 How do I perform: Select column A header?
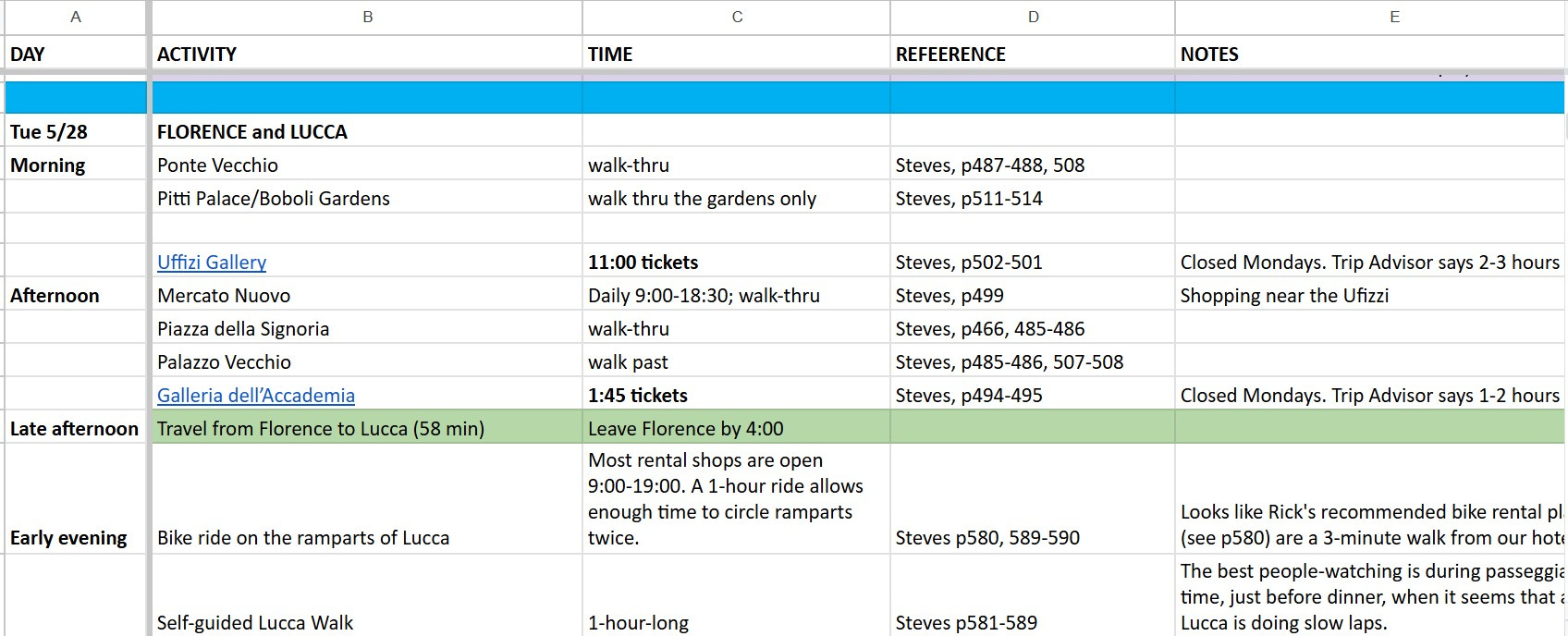point(76,17)
